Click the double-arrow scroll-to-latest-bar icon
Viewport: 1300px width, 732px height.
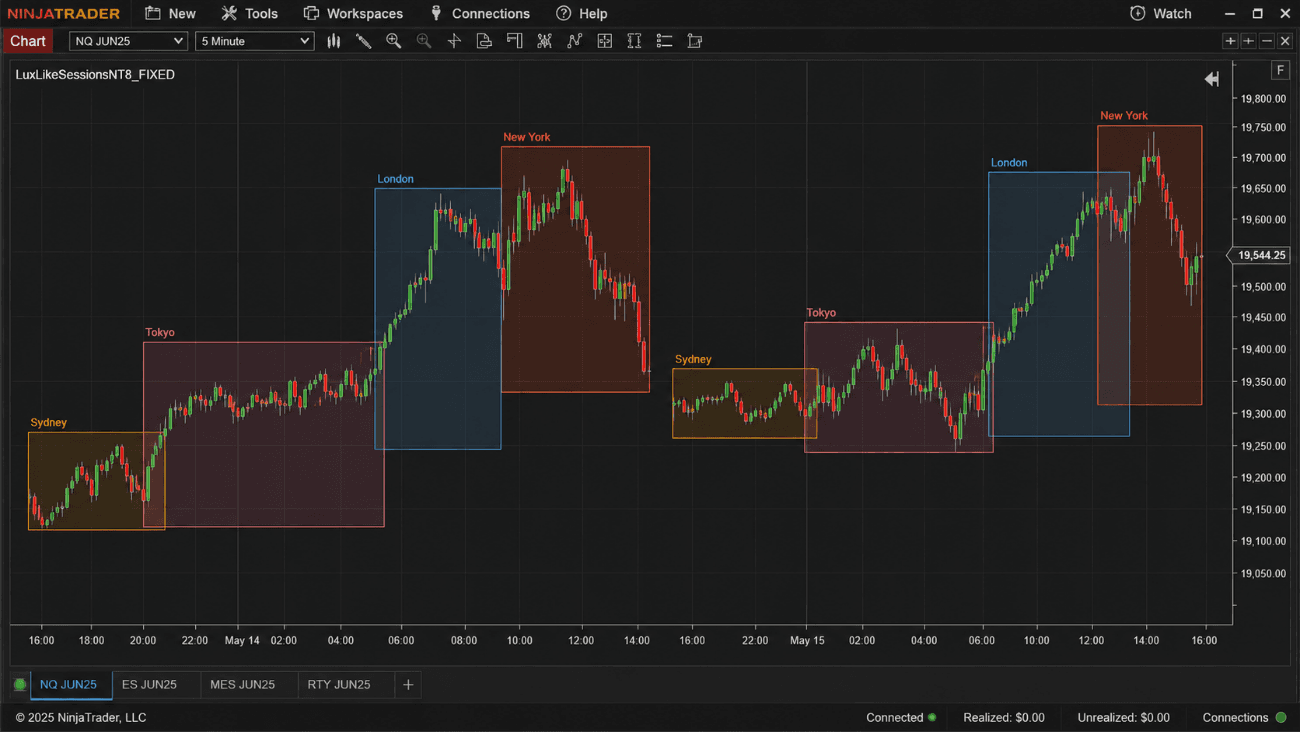pyautogui.click(x=1211, y=79)
